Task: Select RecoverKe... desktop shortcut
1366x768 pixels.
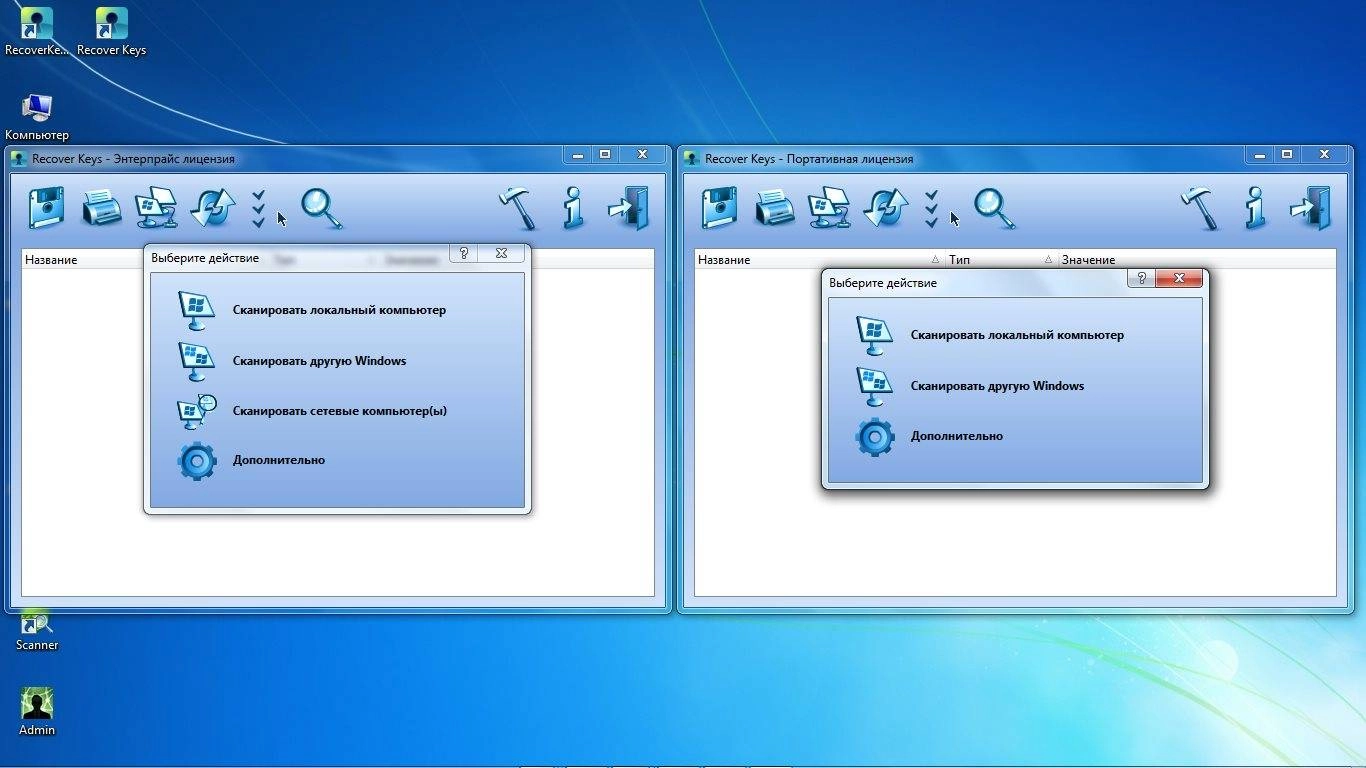Action: (37, 32)
